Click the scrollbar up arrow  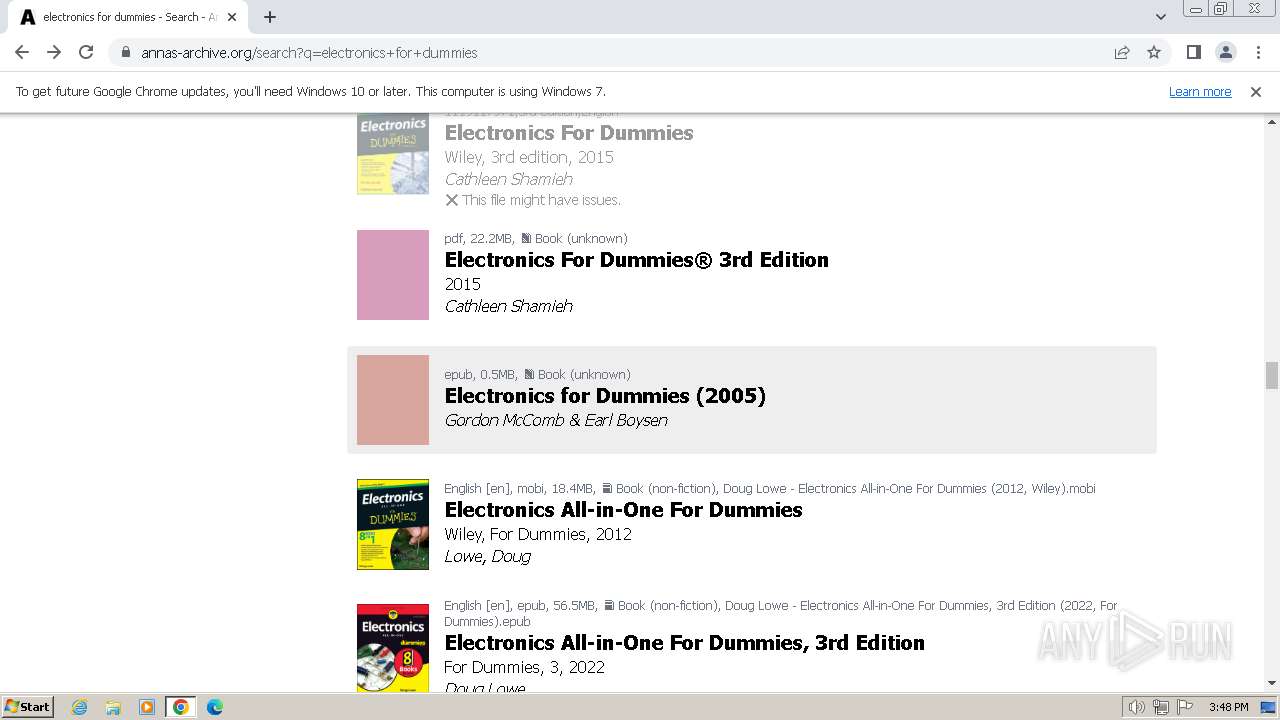pyautogui.click(x=1271, y=121)
